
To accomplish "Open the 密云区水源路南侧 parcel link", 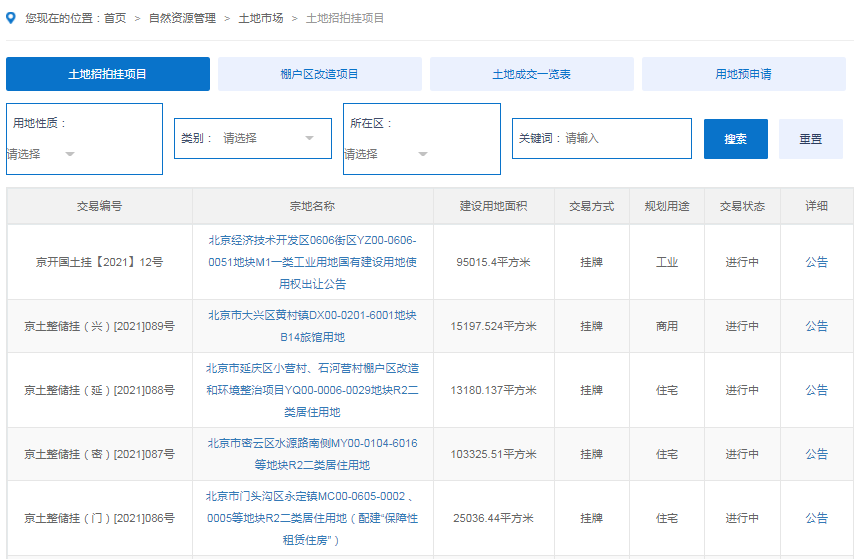I will click(x=312, y=454).
